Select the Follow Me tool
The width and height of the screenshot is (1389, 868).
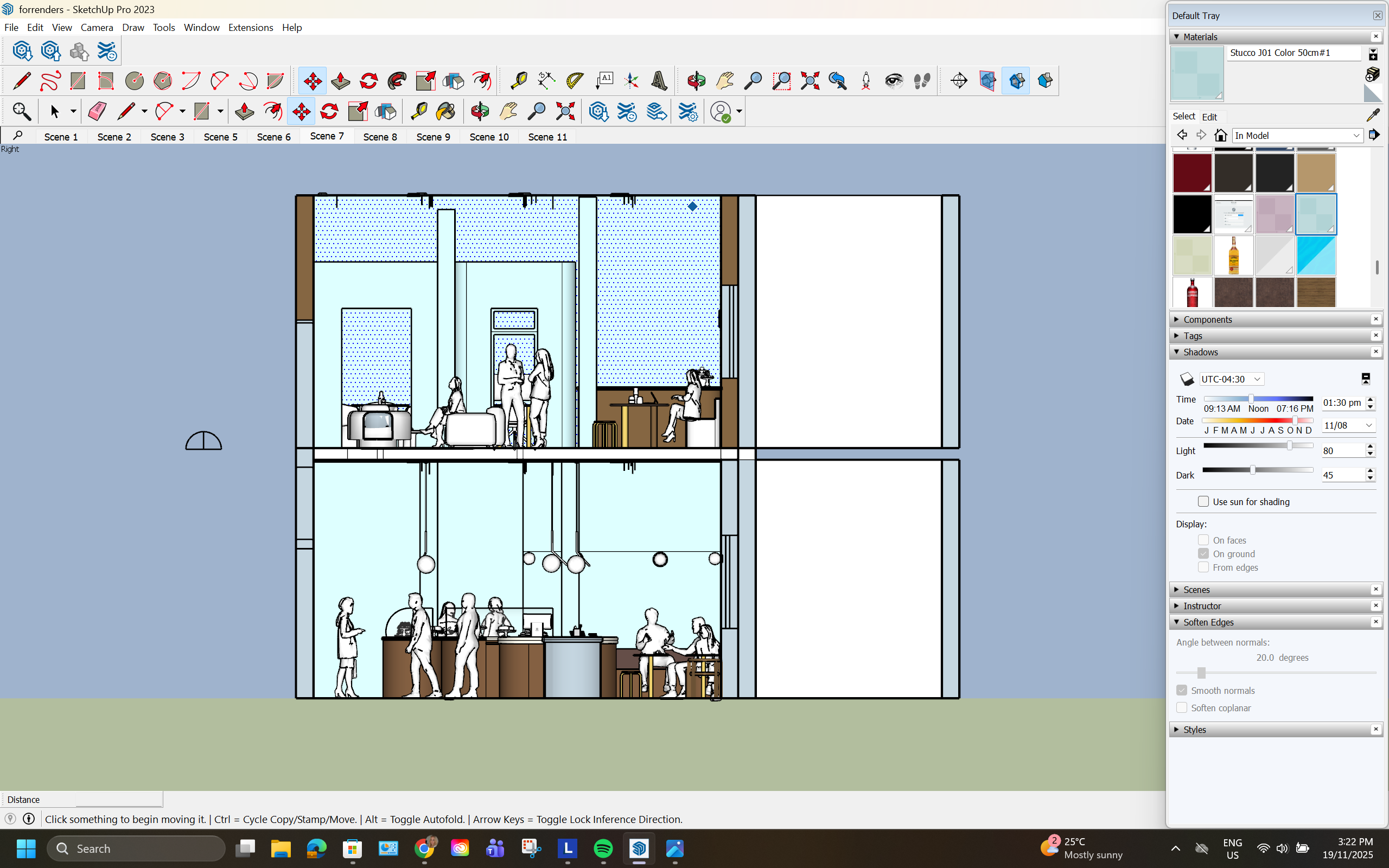click(x=397, y=81)
